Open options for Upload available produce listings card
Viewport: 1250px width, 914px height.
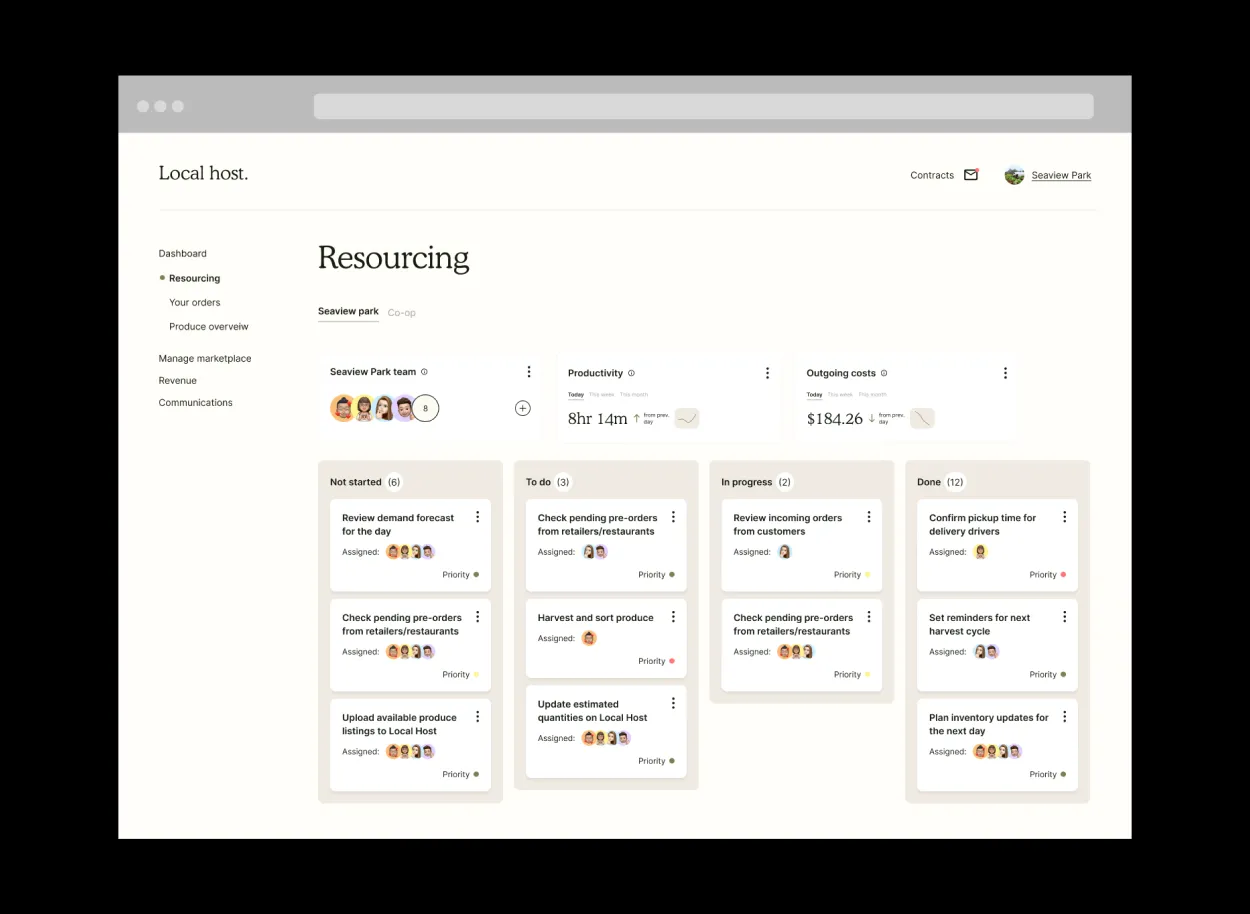pos(477,717)
